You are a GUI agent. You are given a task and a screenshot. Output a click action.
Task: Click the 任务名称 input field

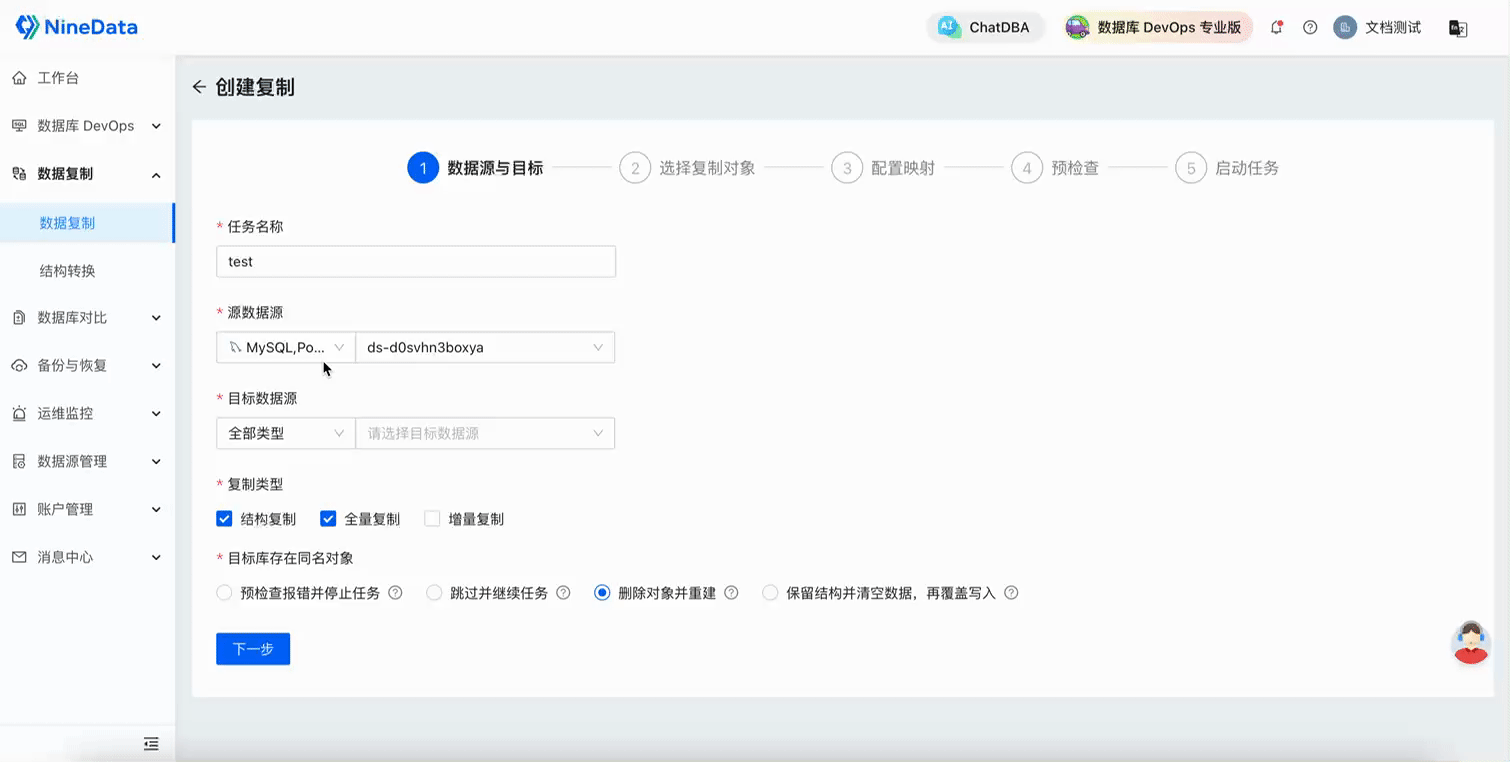(x=415, y=262)
